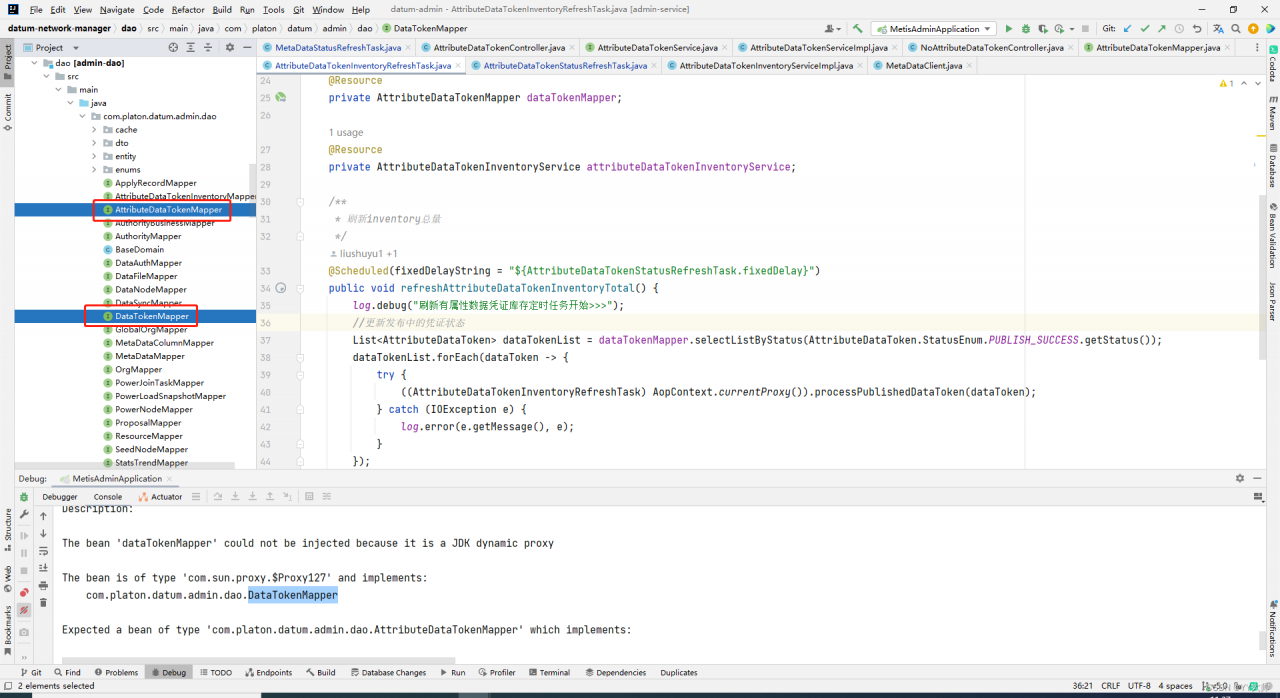Image resolution: width=1280 pixels, height=698 pixels.
Task: Select DataTokenMapper in Project tree
Action: (x=151, y=316)
